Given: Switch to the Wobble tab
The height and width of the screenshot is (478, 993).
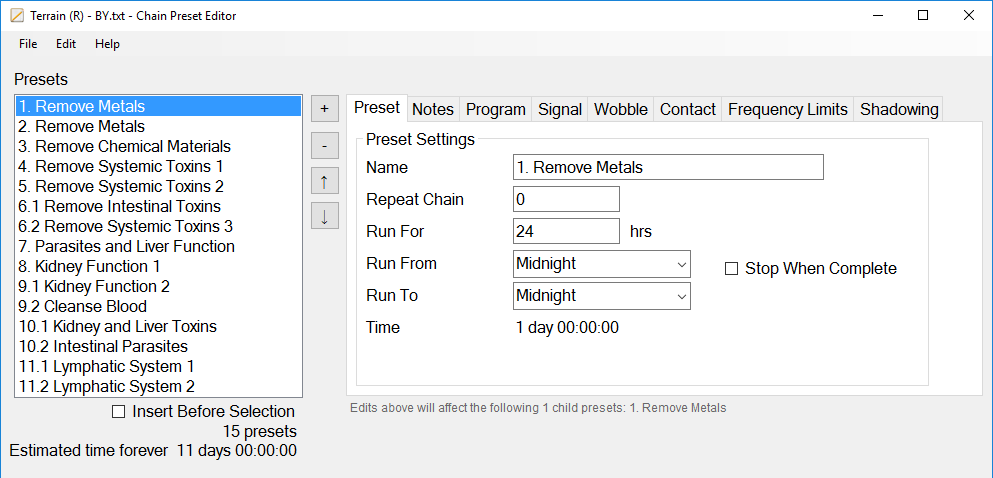Looking at the screenshot, I should pos(621,110).
